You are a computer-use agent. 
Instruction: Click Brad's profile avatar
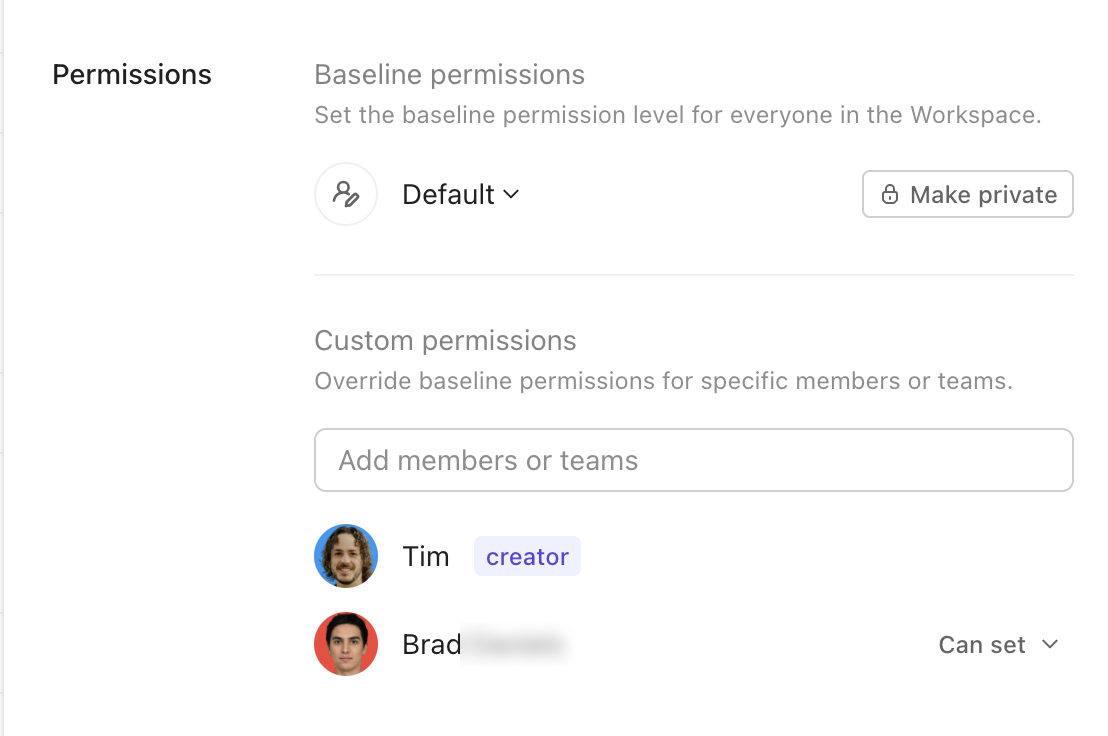346,644
